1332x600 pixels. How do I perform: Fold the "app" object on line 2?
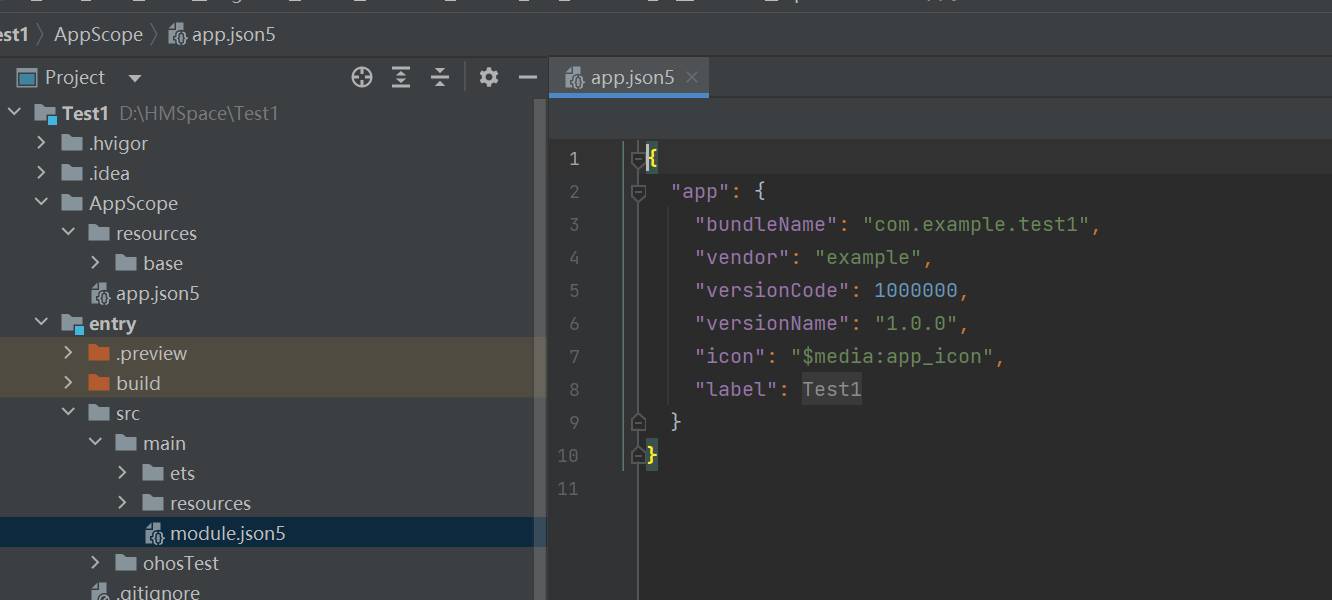[638, 191]
